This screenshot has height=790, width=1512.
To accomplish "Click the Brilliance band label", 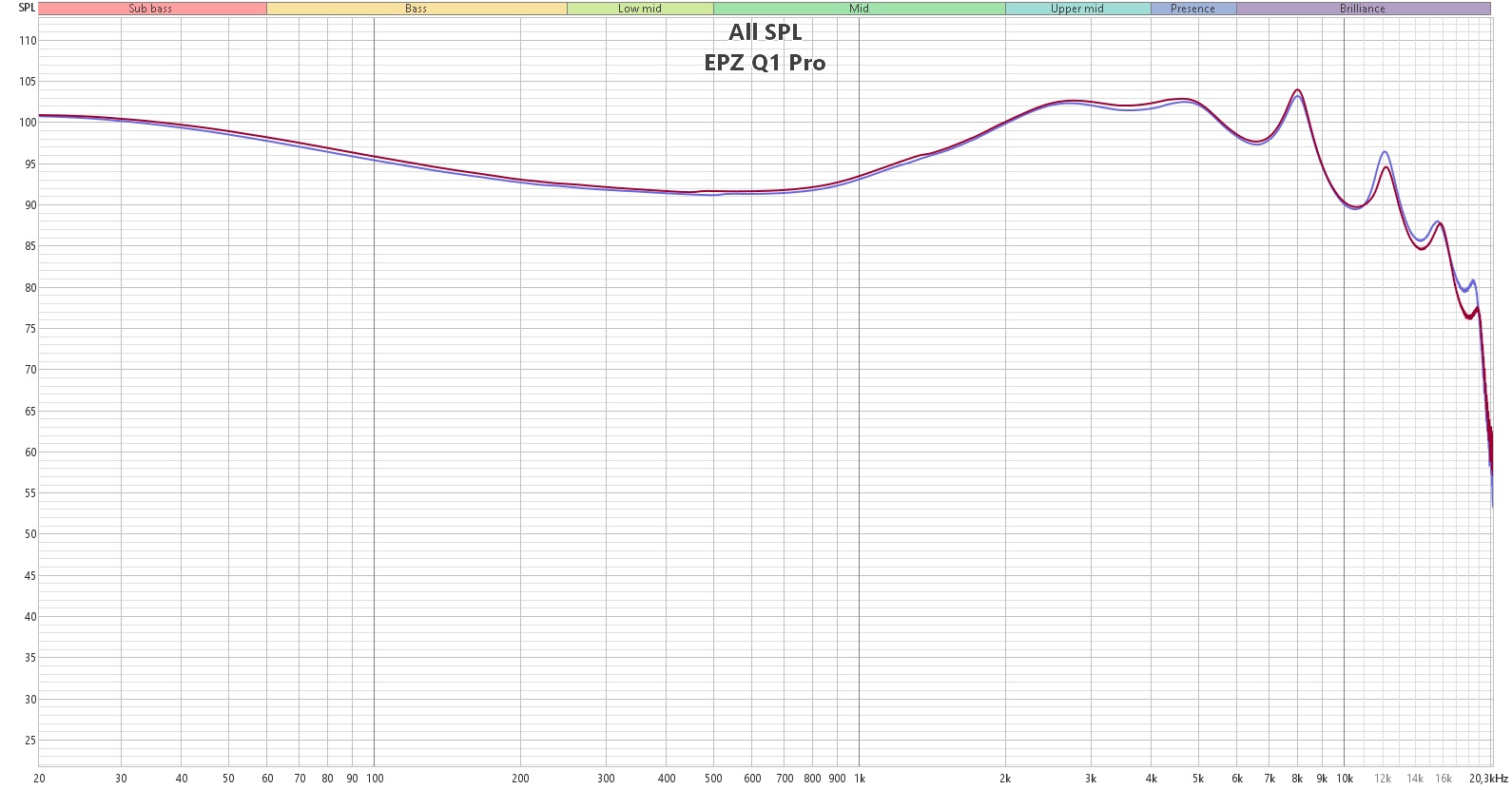I will point(1363,9).
